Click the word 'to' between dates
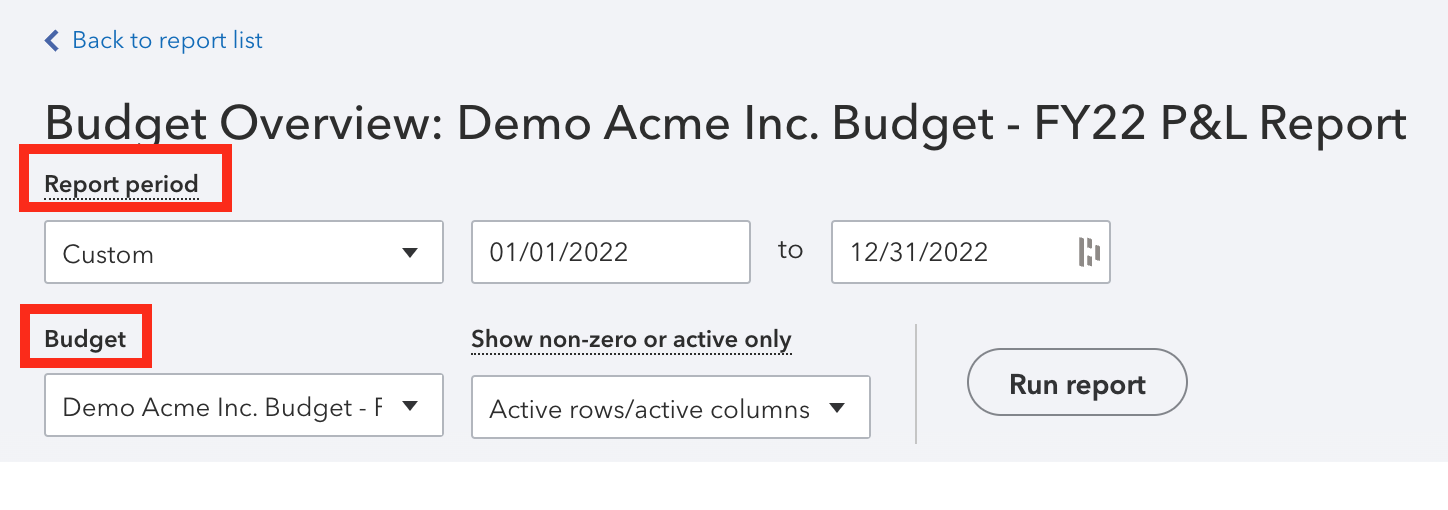1448x510 pixels. point(790,250)
